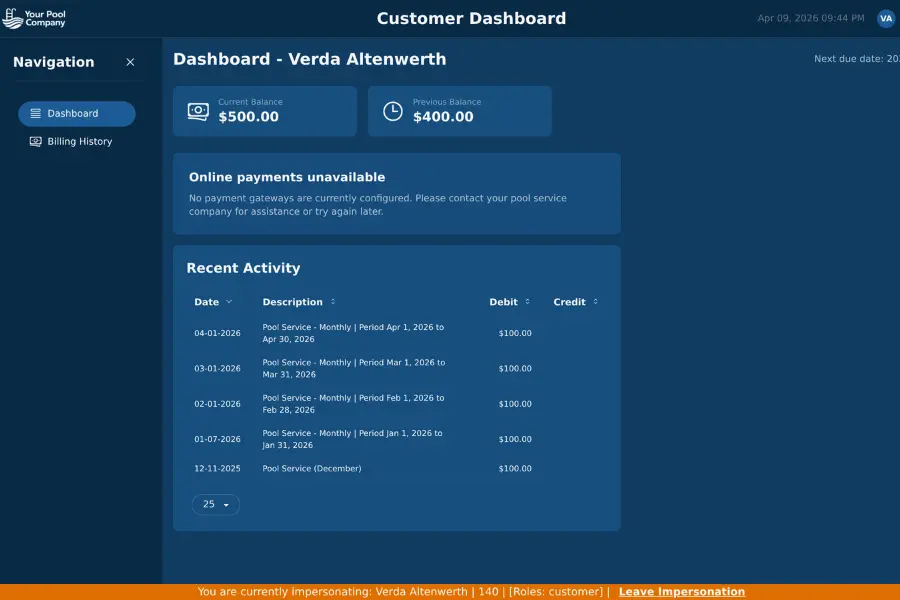Click the Period Jan 1, 2026 description
The width and height of the screenshot is (900, 600).
[x=352, y=439]
